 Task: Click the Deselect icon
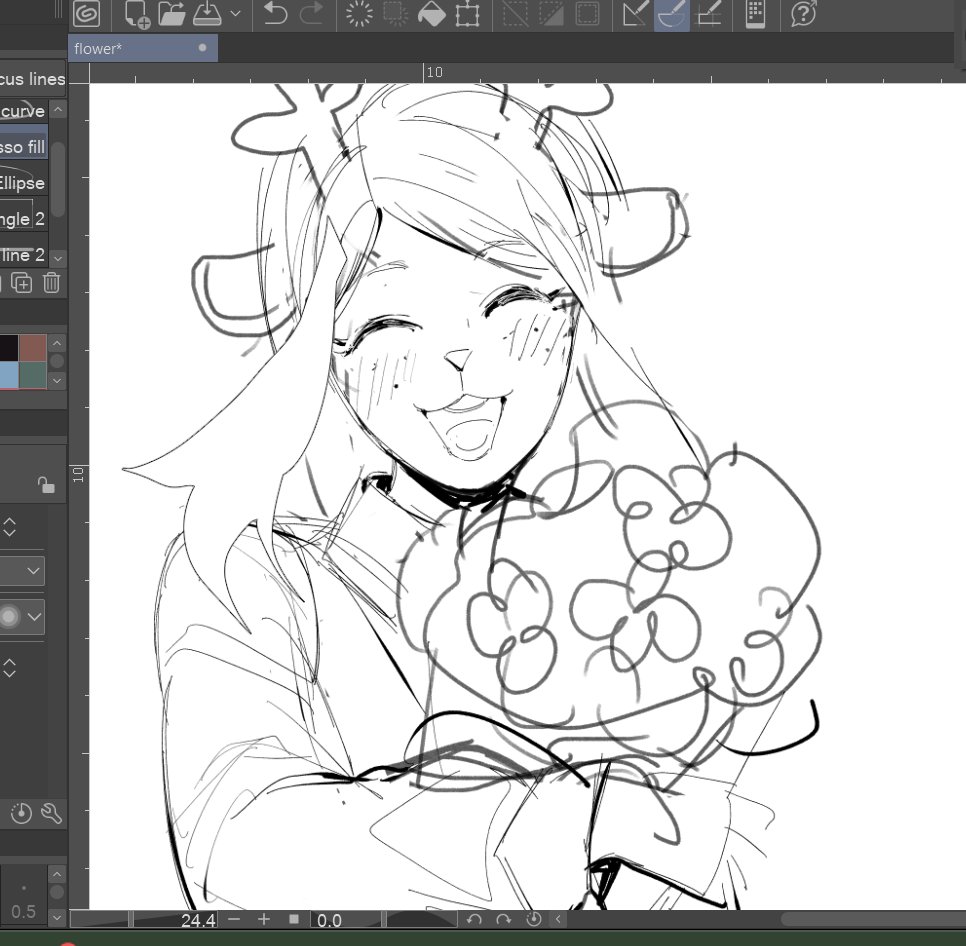tap(515, 14)
